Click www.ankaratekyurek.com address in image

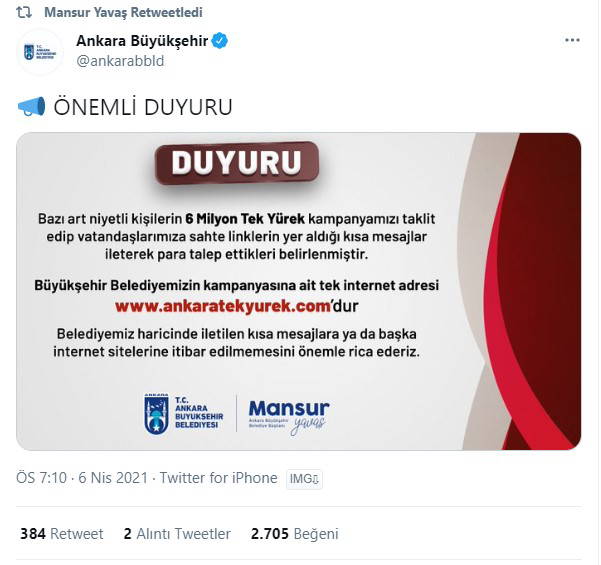coord(223,306)
